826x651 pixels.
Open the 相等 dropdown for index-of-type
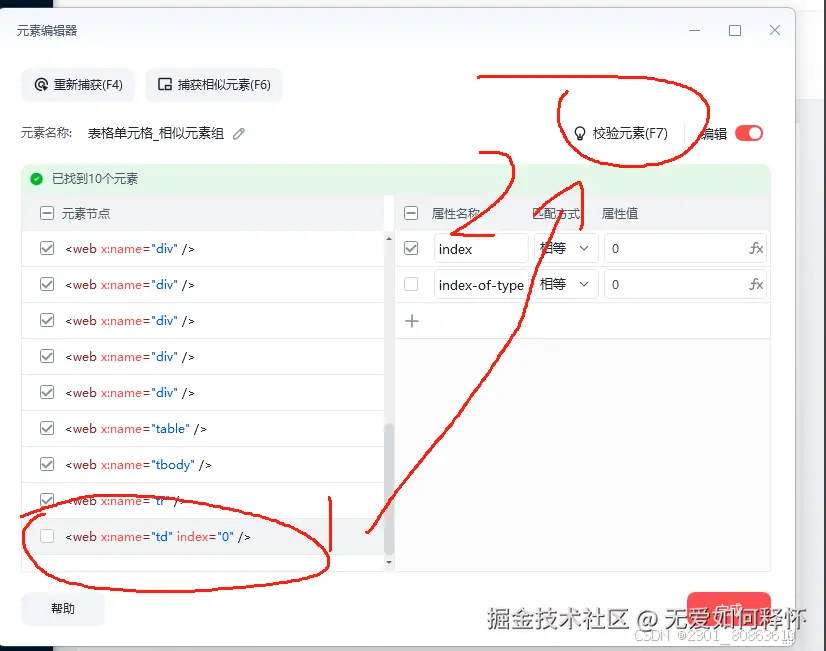coord(566,284)
